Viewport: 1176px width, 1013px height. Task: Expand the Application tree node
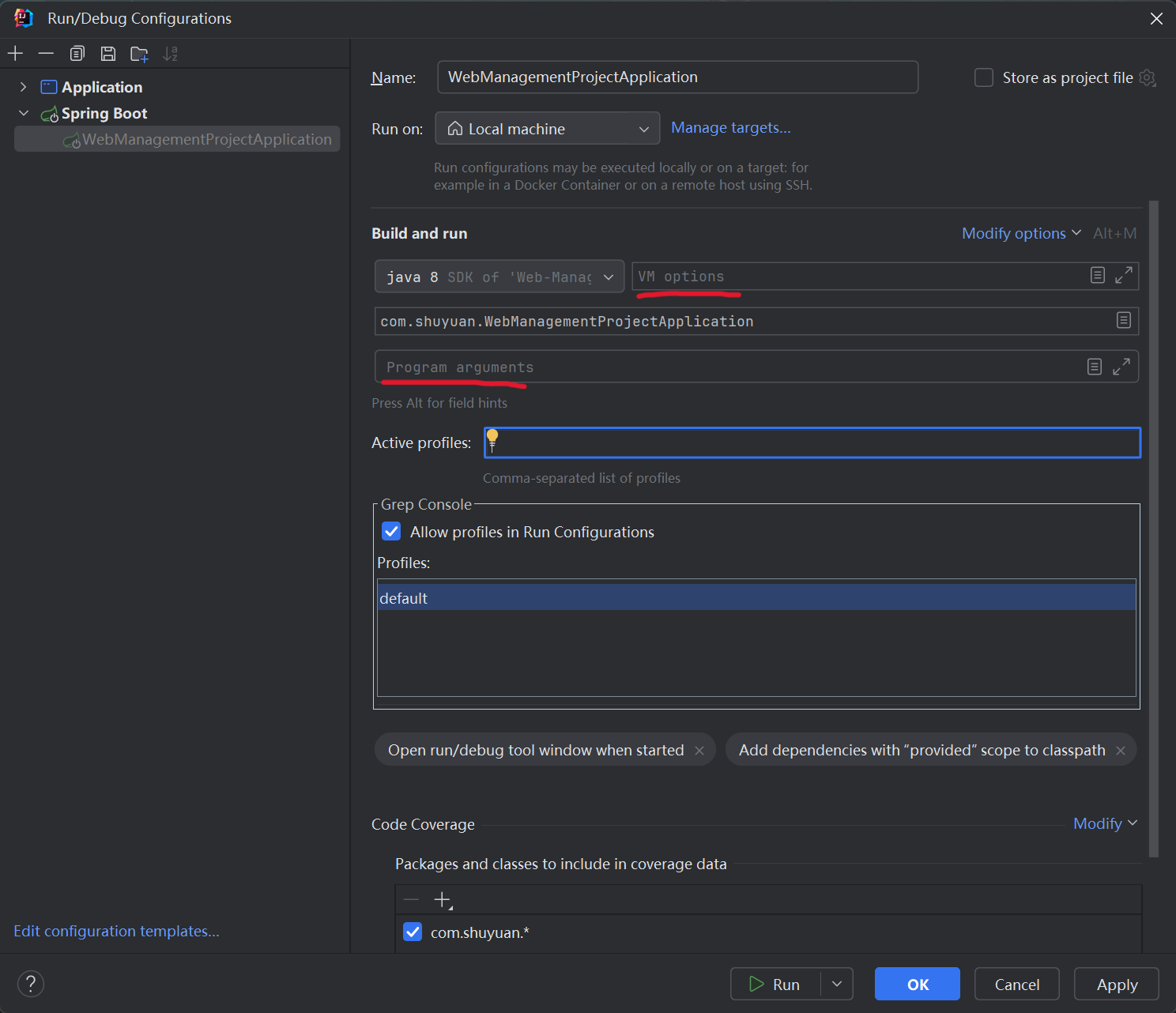coord(24,87)
